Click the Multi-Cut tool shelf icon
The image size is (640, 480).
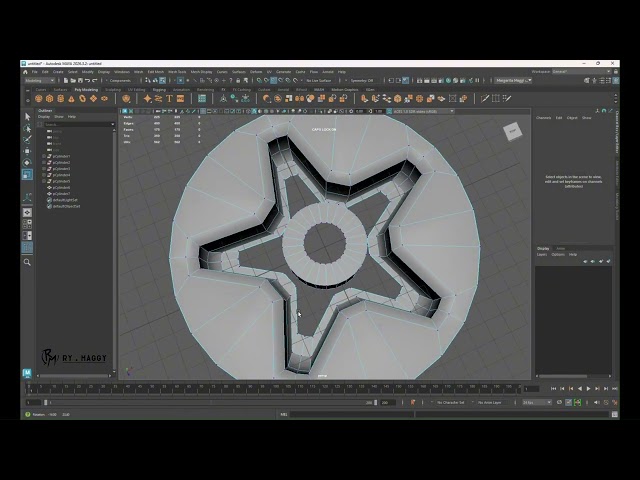tap(485, 98)
